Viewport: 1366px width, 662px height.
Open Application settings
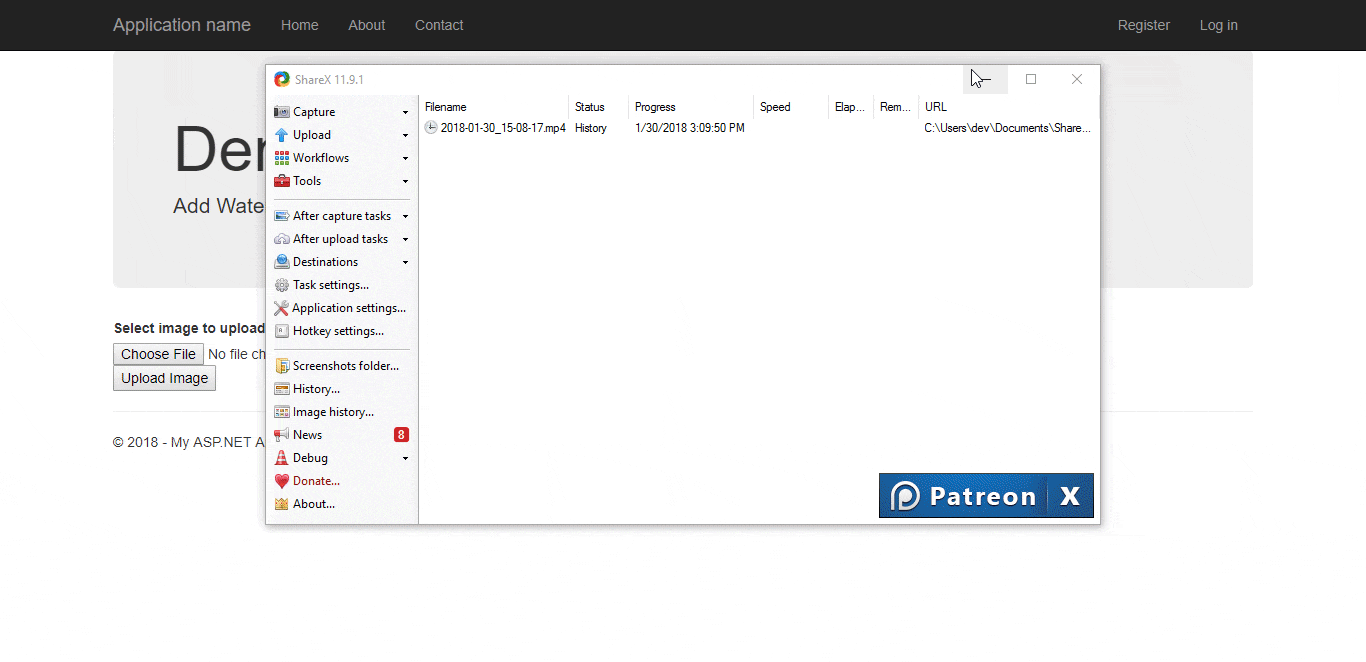point(348,308)
